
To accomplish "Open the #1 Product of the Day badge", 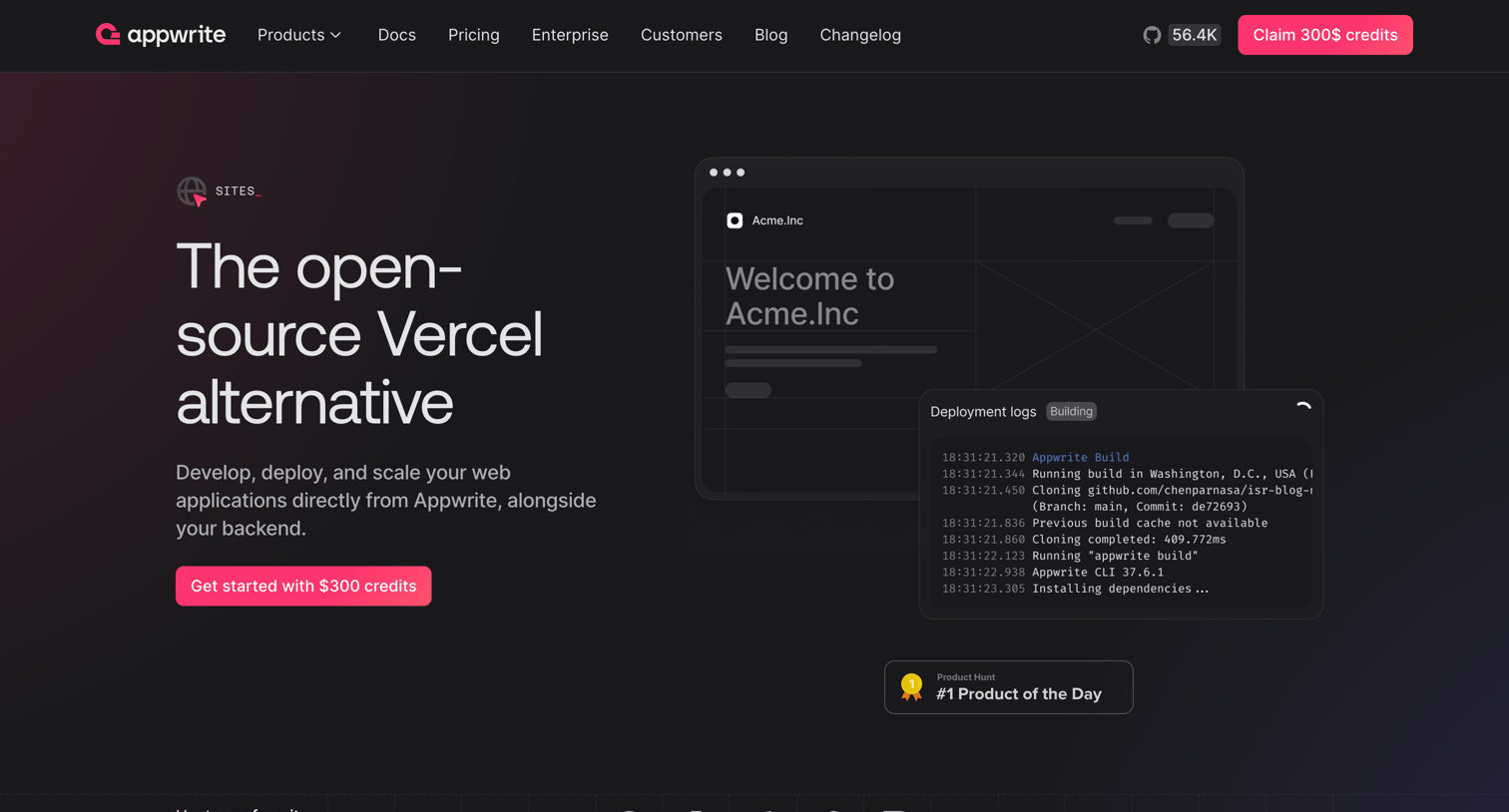I will pyautogui.click(x=1009, y=687).
